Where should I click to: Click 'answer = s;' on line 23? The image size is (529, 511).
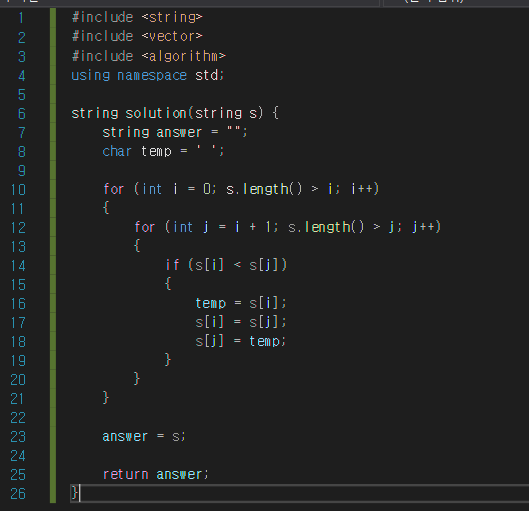tap(144, 436)
